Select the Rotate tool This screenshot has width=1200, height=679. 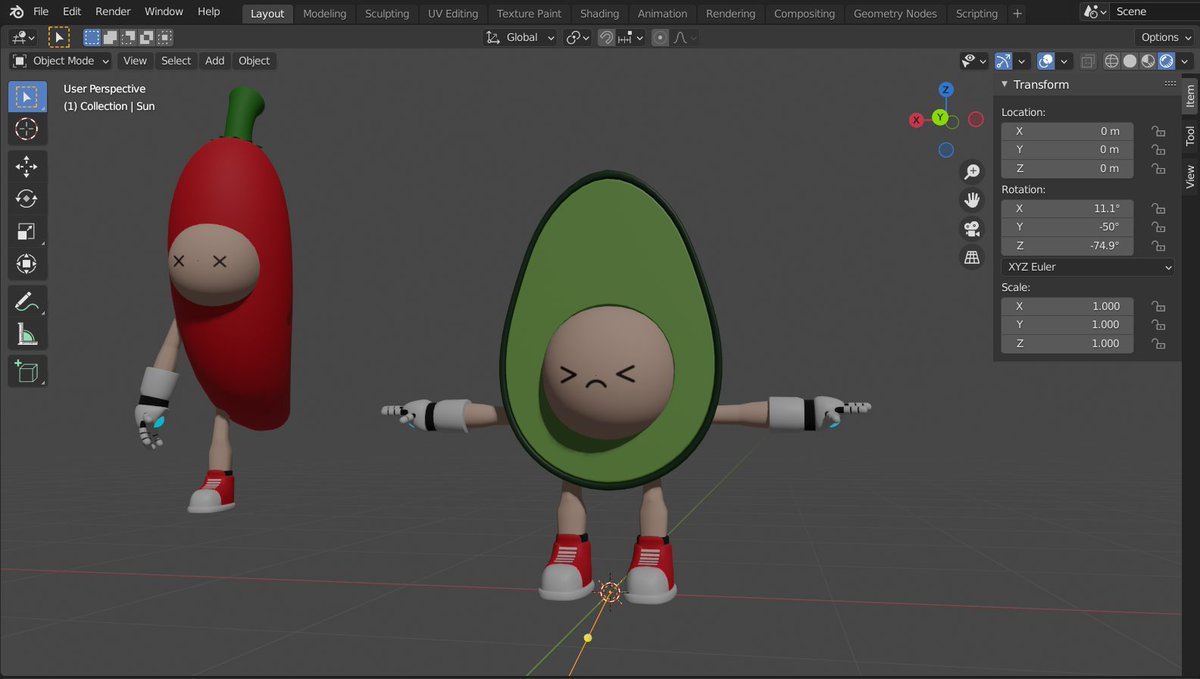(x=27, y=198)
